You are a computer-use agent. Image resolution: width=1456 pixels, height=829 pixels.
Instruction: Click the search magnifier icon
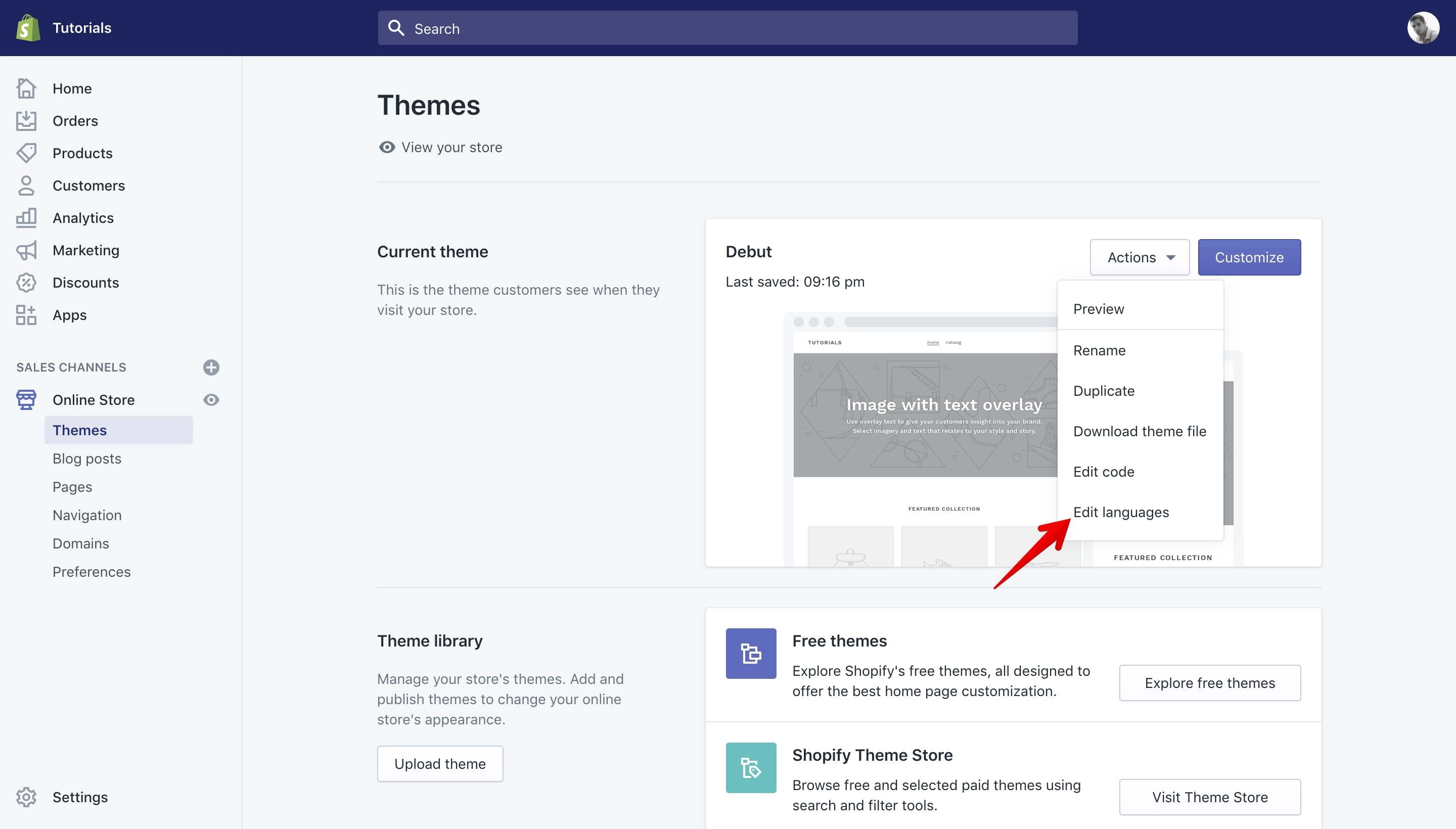click(x=396, y=28)
